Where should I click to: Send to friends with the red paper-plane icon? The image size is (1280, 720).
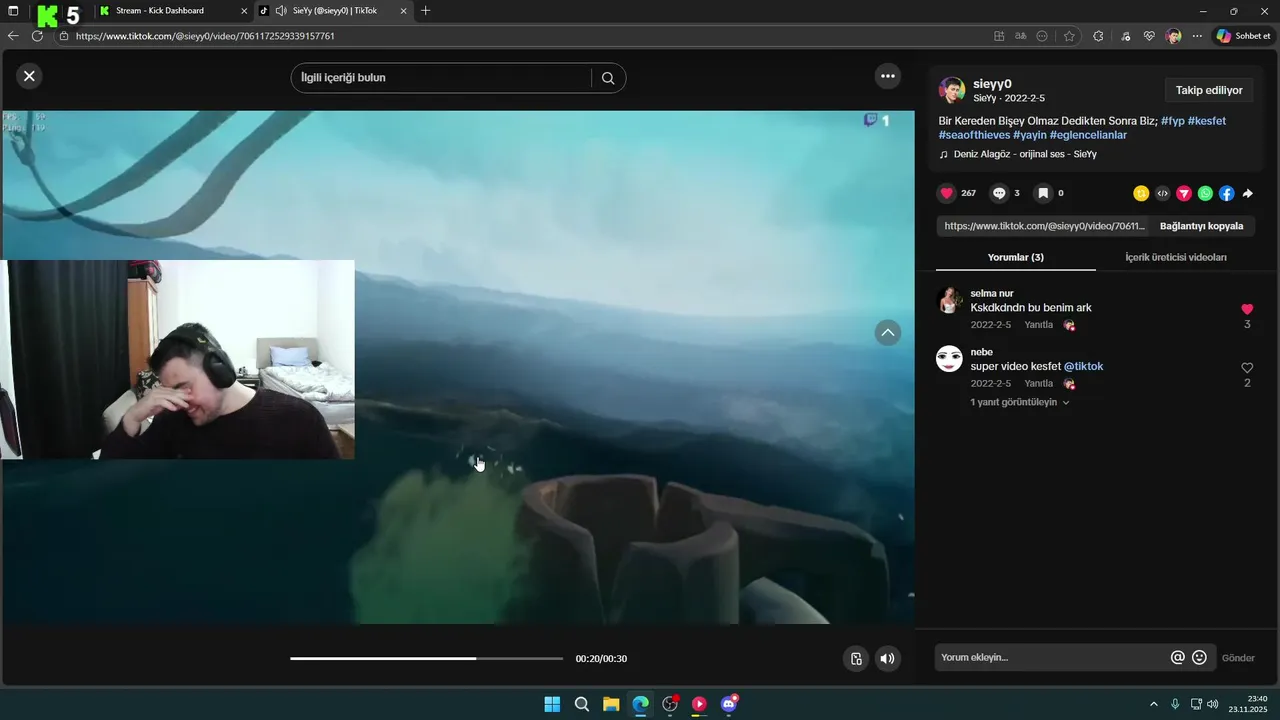click(1184, 193)
